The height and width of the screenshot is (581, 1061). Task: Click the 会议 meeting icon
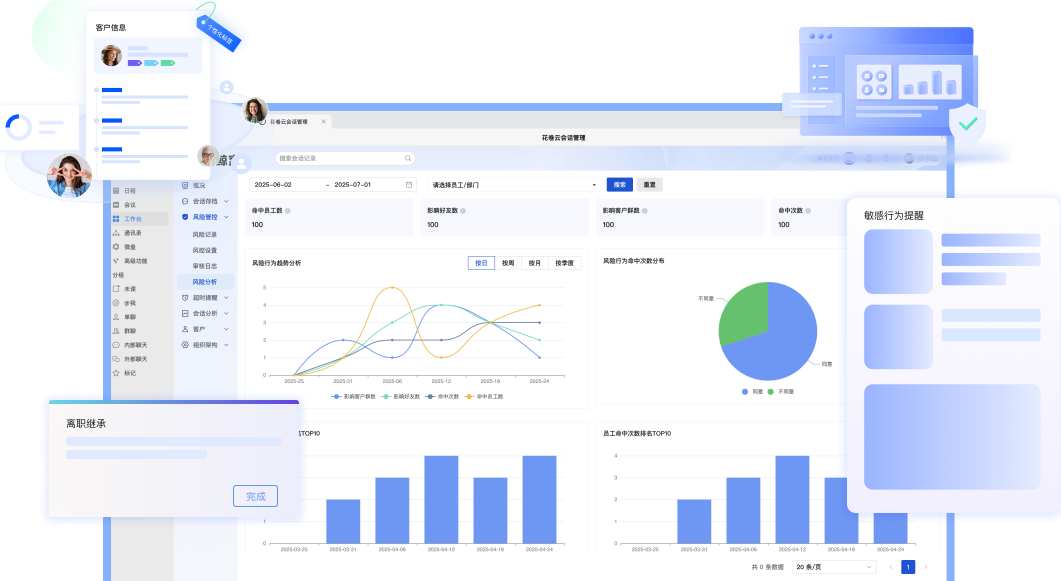click(116, 204)
